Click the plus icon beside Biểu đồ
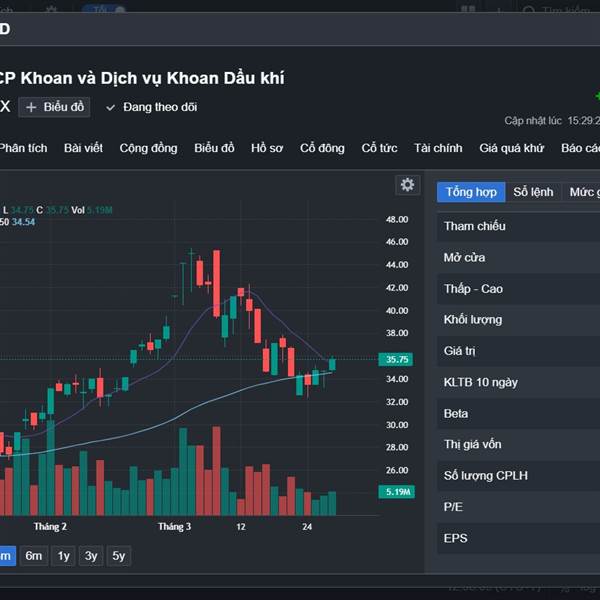The image size is (600, 600). (32, 107)
